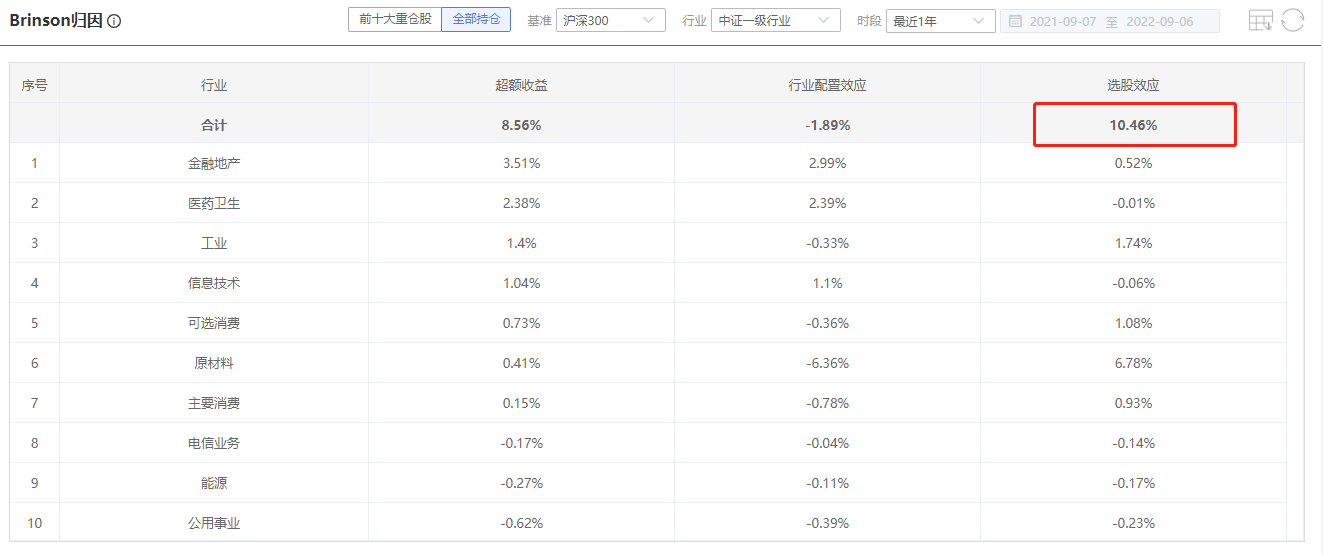Export table using the download icon
The width and height of the screenshot is (1323, 555).
tap(1261, 20)
